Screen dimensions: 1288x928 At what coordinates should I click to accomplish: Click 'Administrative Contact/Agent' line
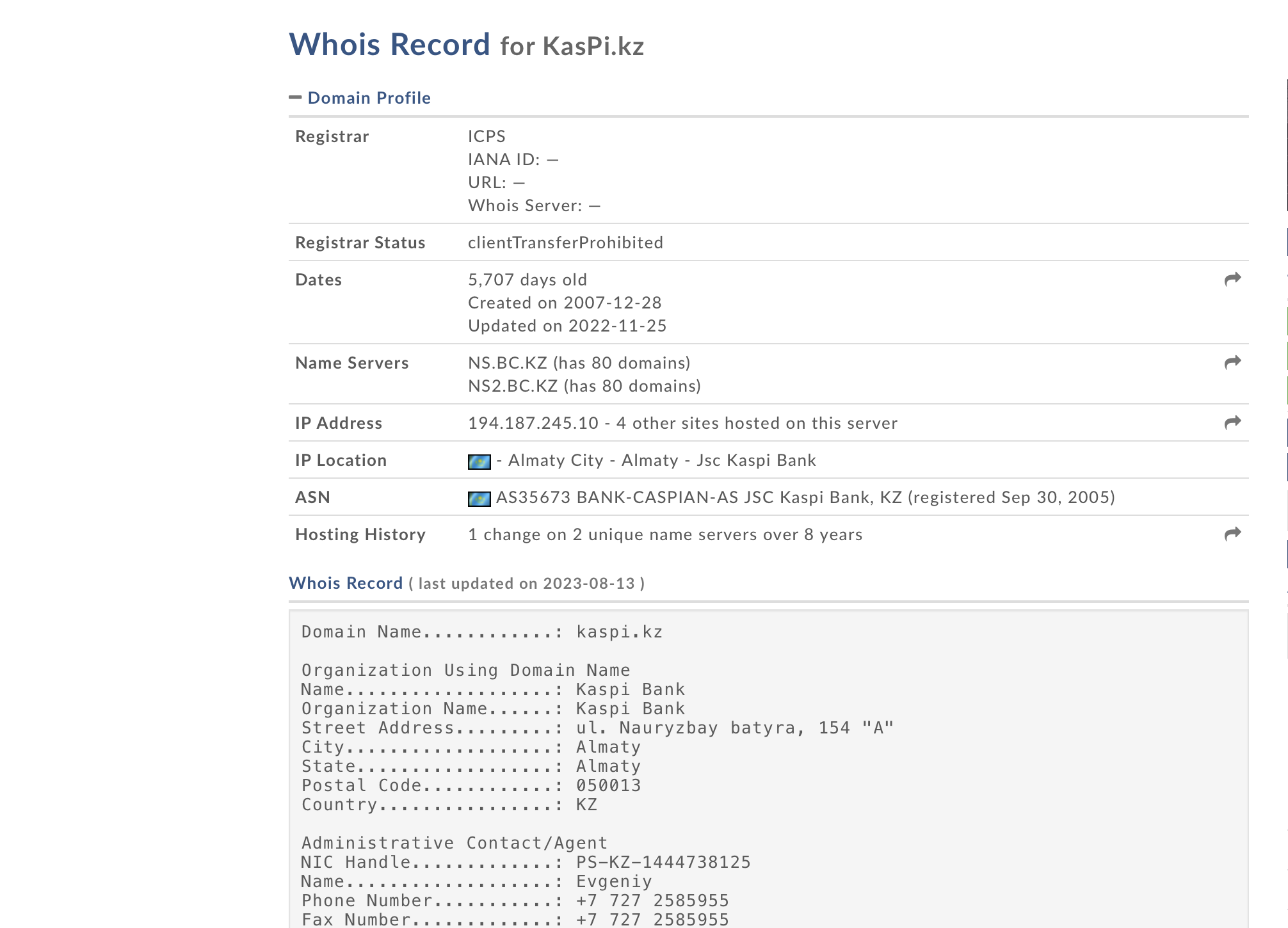(x=455, y=844)
